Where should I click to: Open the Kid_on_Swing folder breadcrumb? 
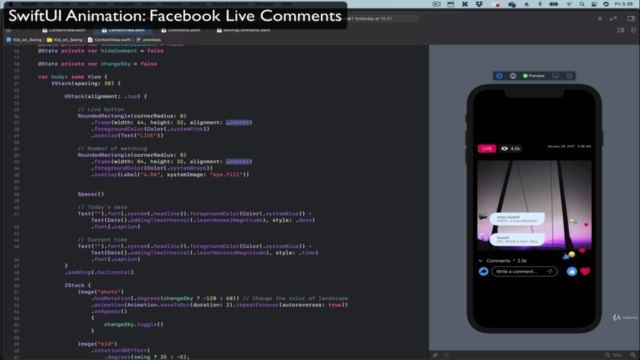tap(64, 40)
